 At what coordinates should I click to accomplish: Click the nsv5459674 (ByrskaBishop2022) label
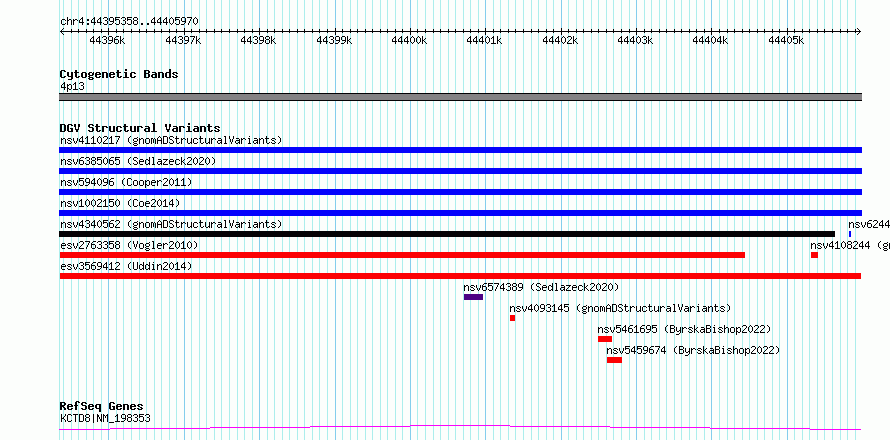click(x=694, y=350)
